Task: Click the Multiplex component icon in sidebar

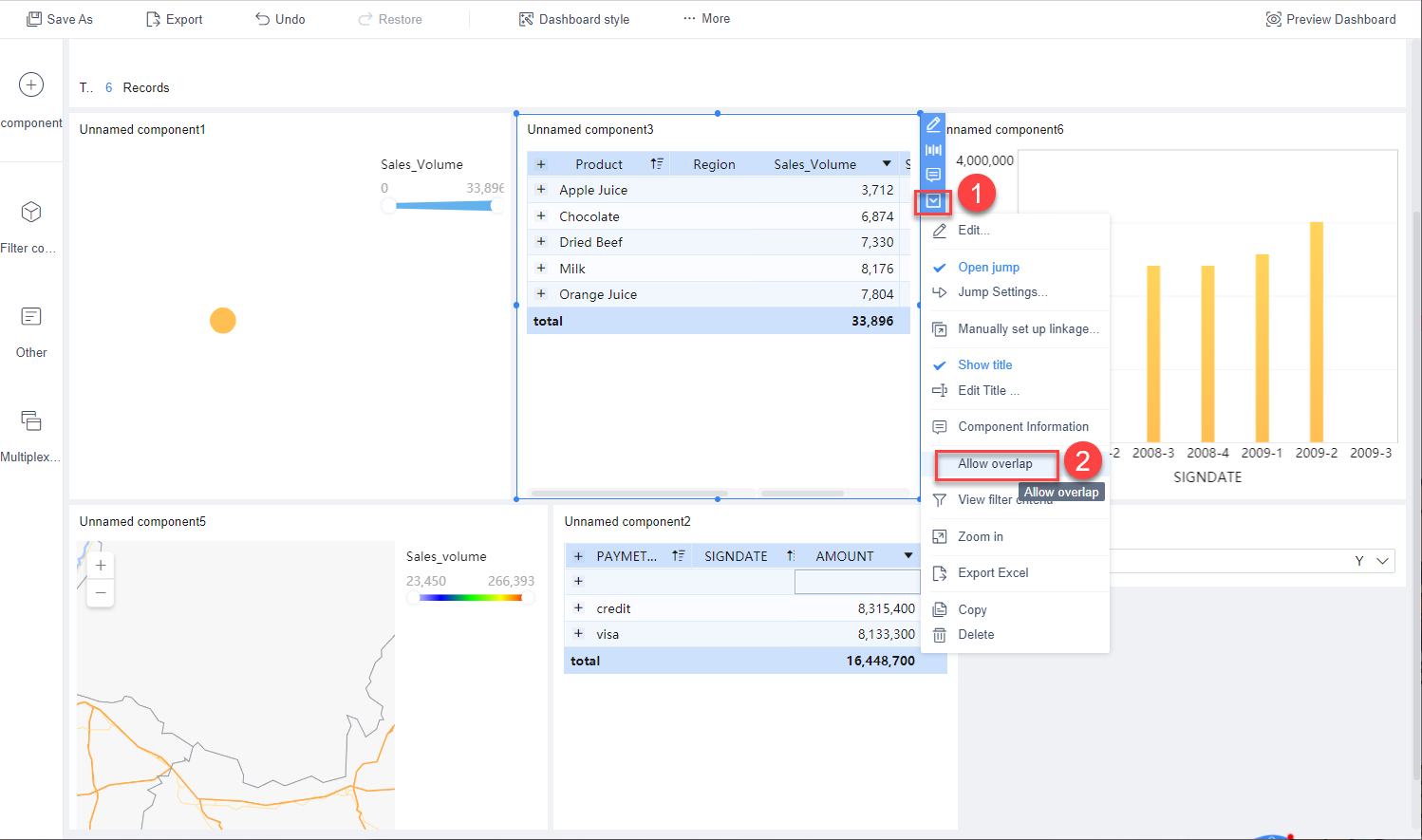Action: [x=30, y=420]
